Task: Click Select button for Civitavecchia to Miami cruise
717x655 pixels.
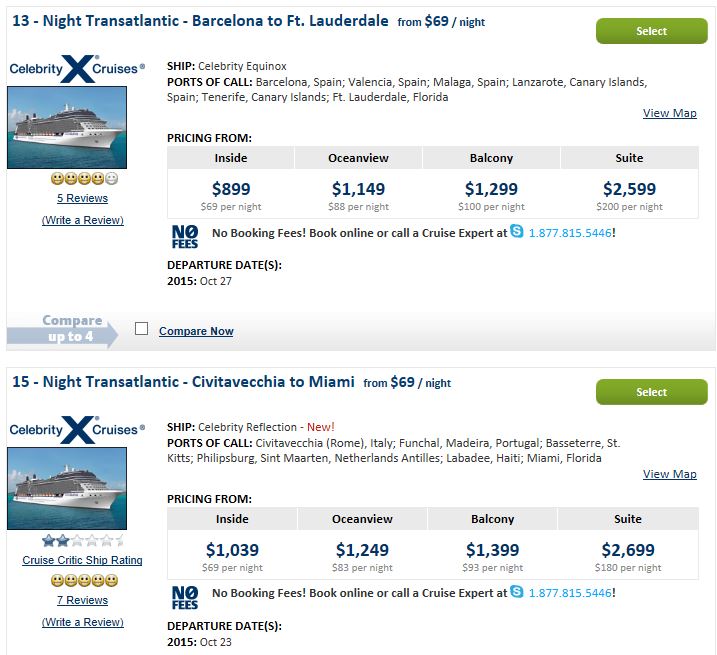Action: tap(651, 392)
